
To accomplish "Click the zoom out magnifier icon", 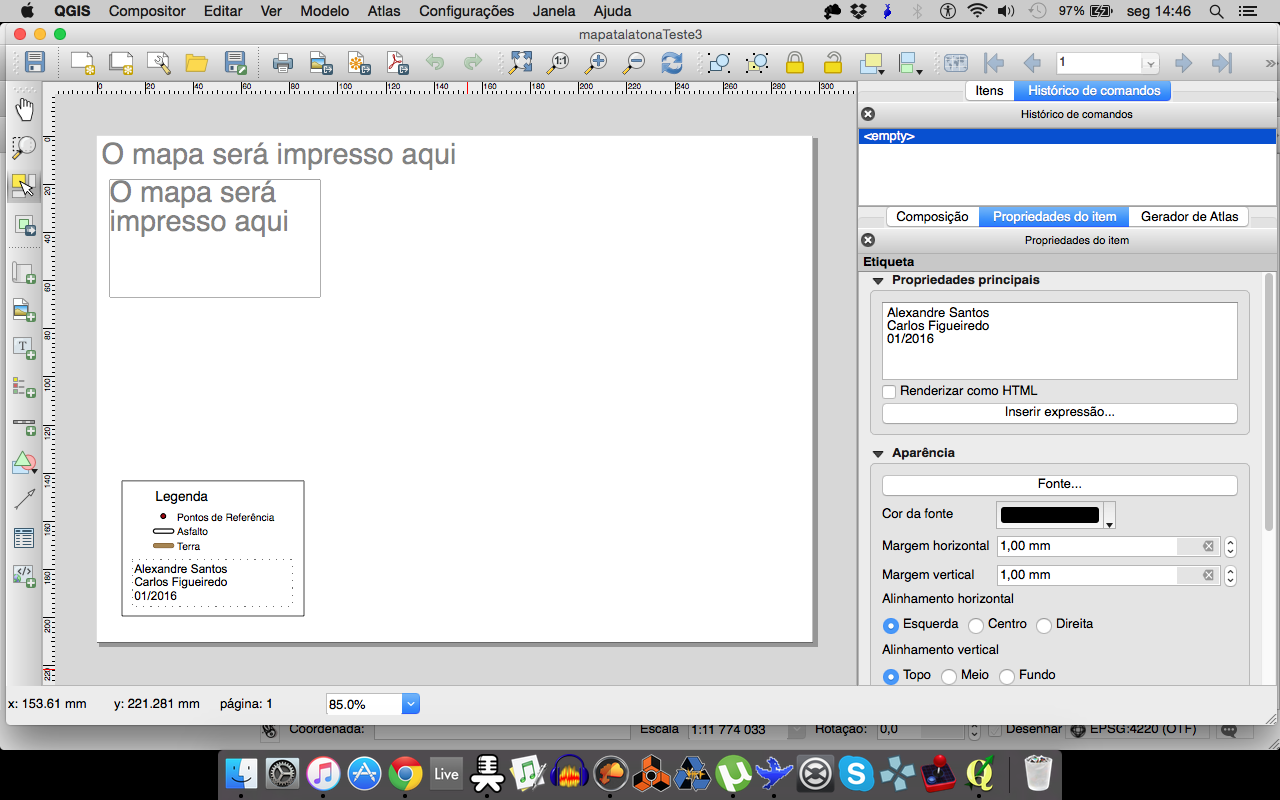I will coord(634,63).
